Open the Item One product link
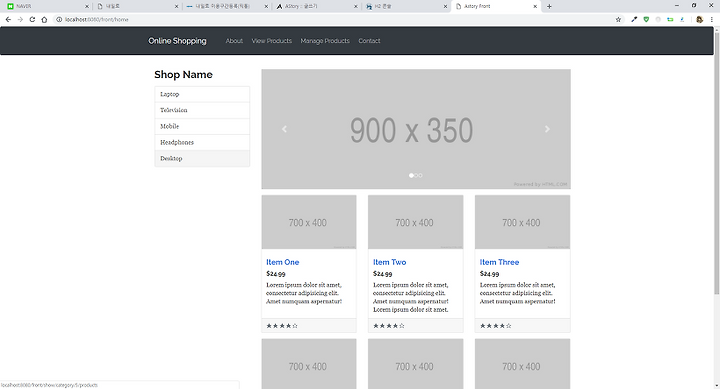 coord(282,262)
